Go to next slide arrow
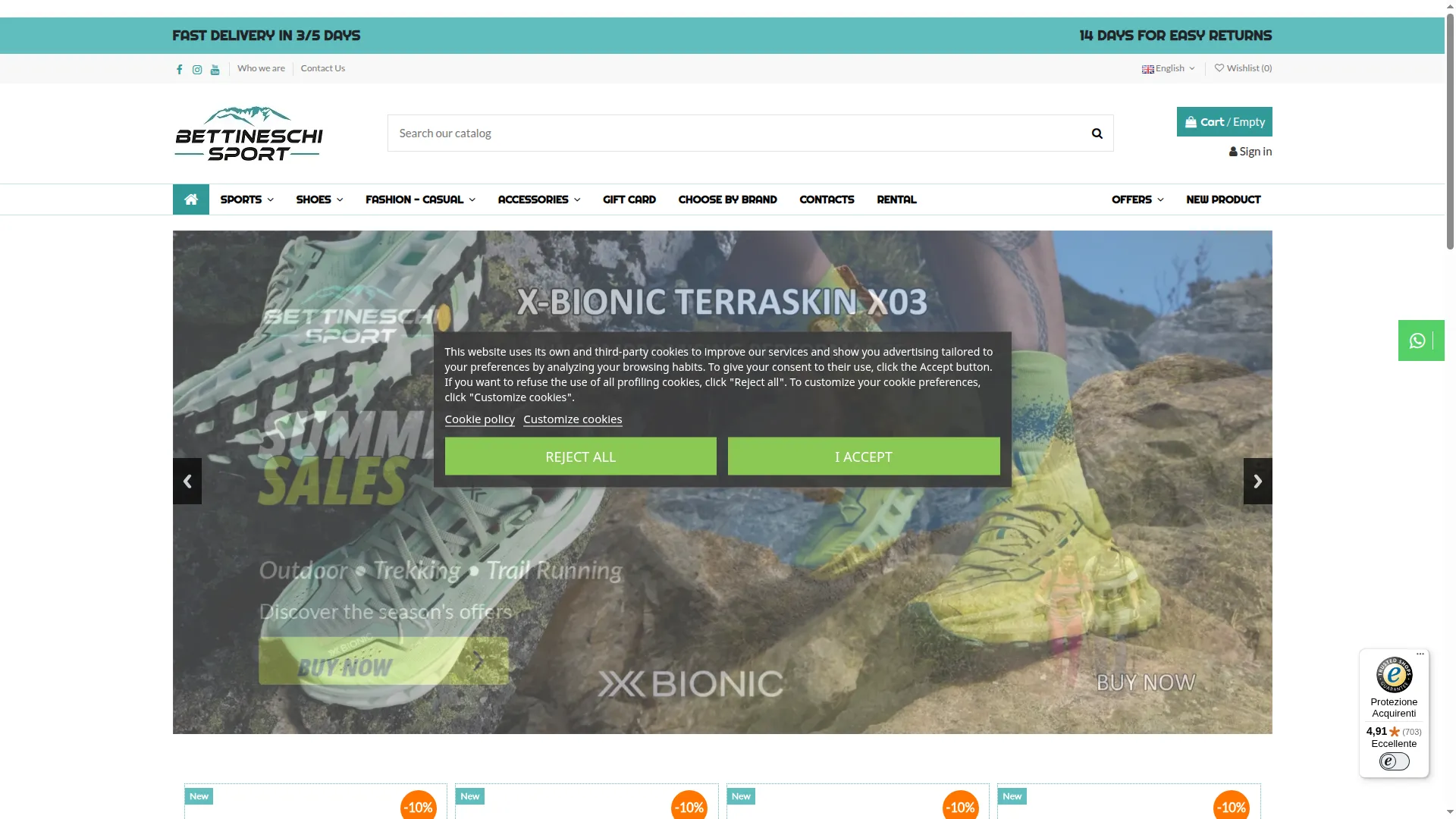The image size is (1456, 819). pos(1257,481)
